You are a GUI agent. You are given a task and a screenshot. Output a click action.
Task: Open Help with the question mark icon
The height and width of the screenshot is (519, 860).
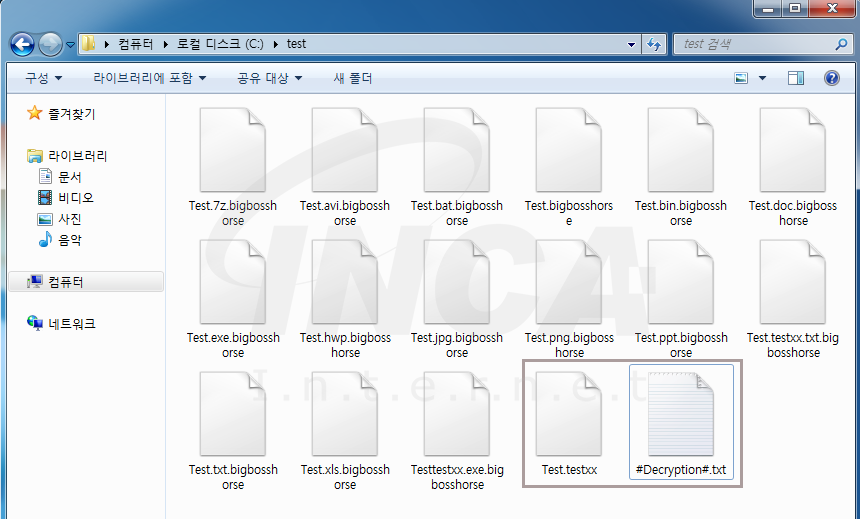[831, 78]
